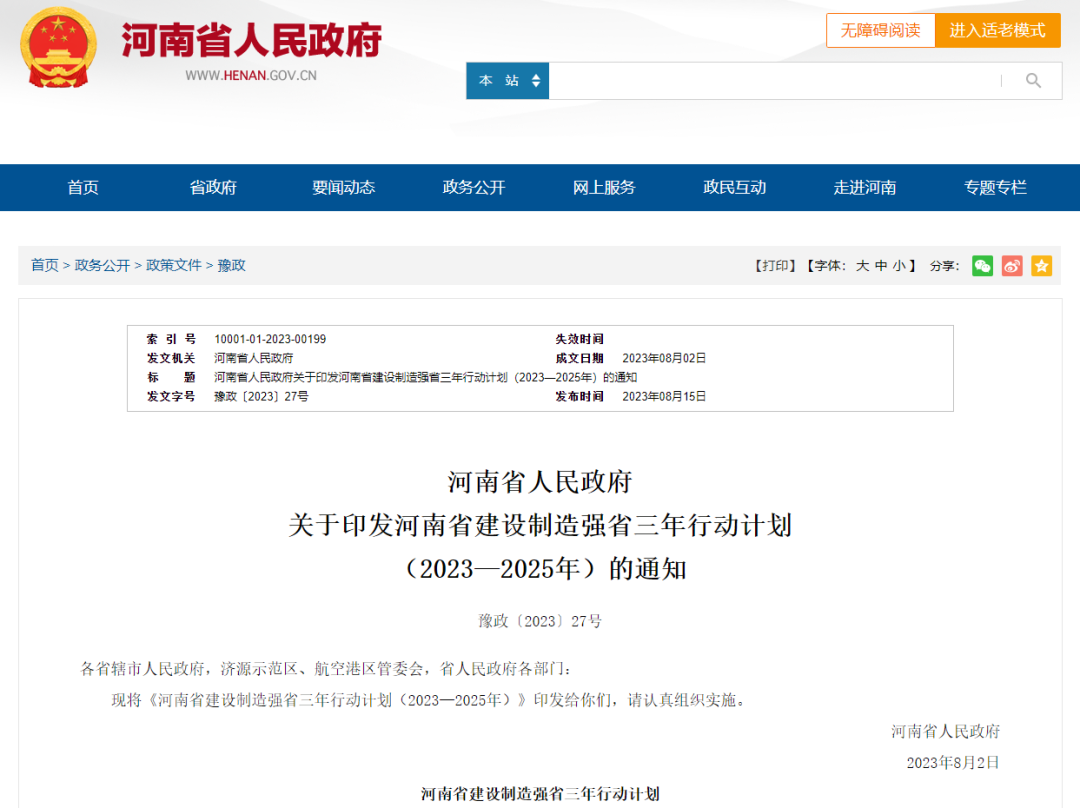Image resolution: width=1080 pixels, height=808 pixels.
Task: Go to 要闻动态 section
Action: (343, 187)
